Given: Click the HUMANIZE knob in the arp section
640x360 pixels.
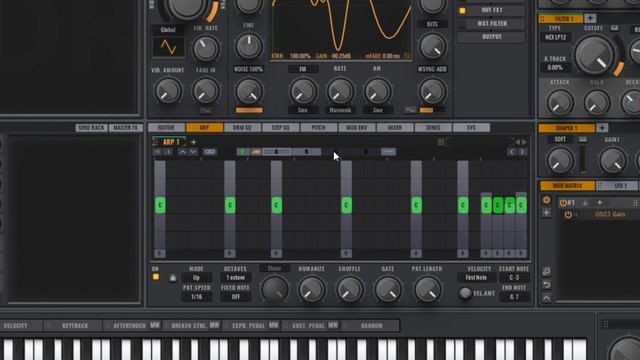Looking at the screenshot, I should tap(311, 289).
